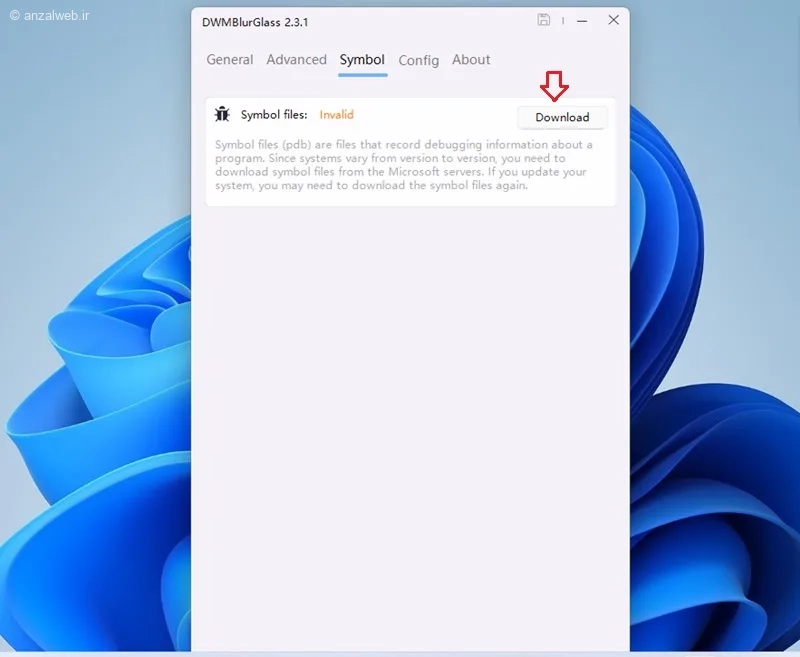
Task: Open the Advanced tab
Action: point(296,60)
